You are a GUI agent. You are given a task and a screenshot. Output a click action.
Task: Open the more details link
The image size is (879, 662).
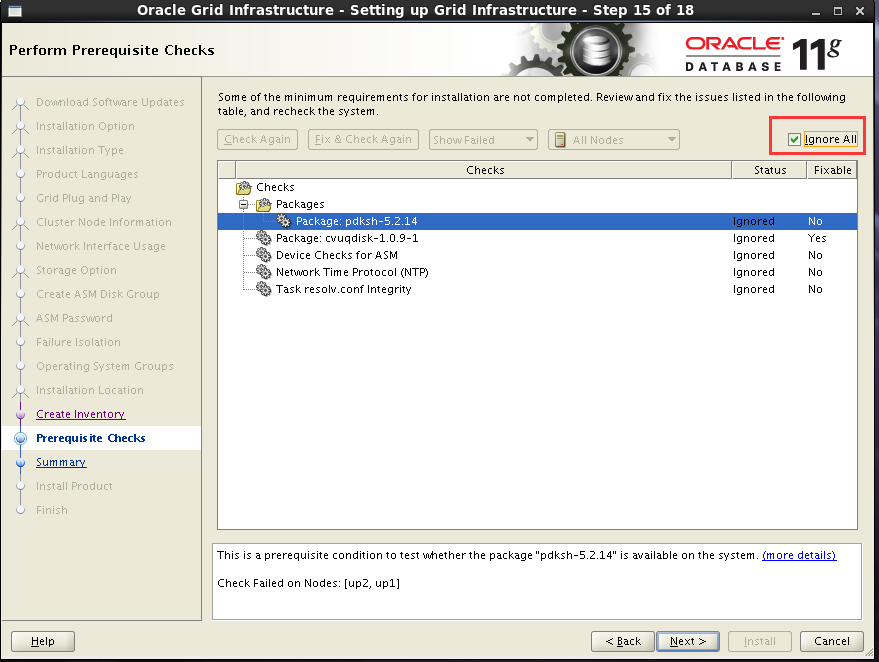(799, 555)
